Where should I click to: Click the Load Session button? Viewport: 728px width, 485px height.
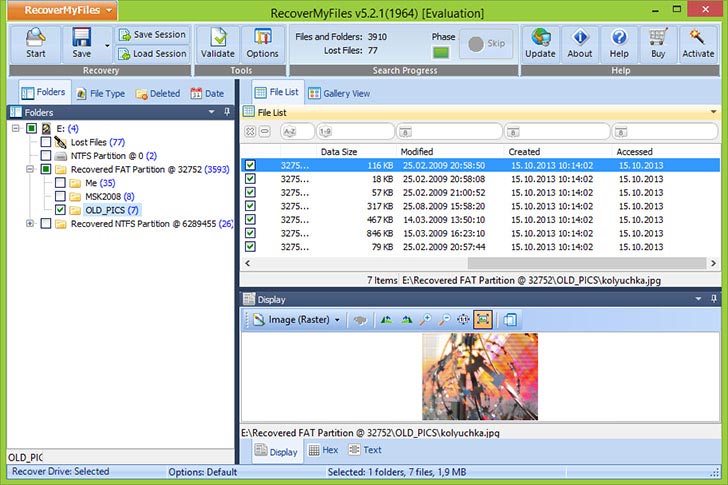point(152,54)
